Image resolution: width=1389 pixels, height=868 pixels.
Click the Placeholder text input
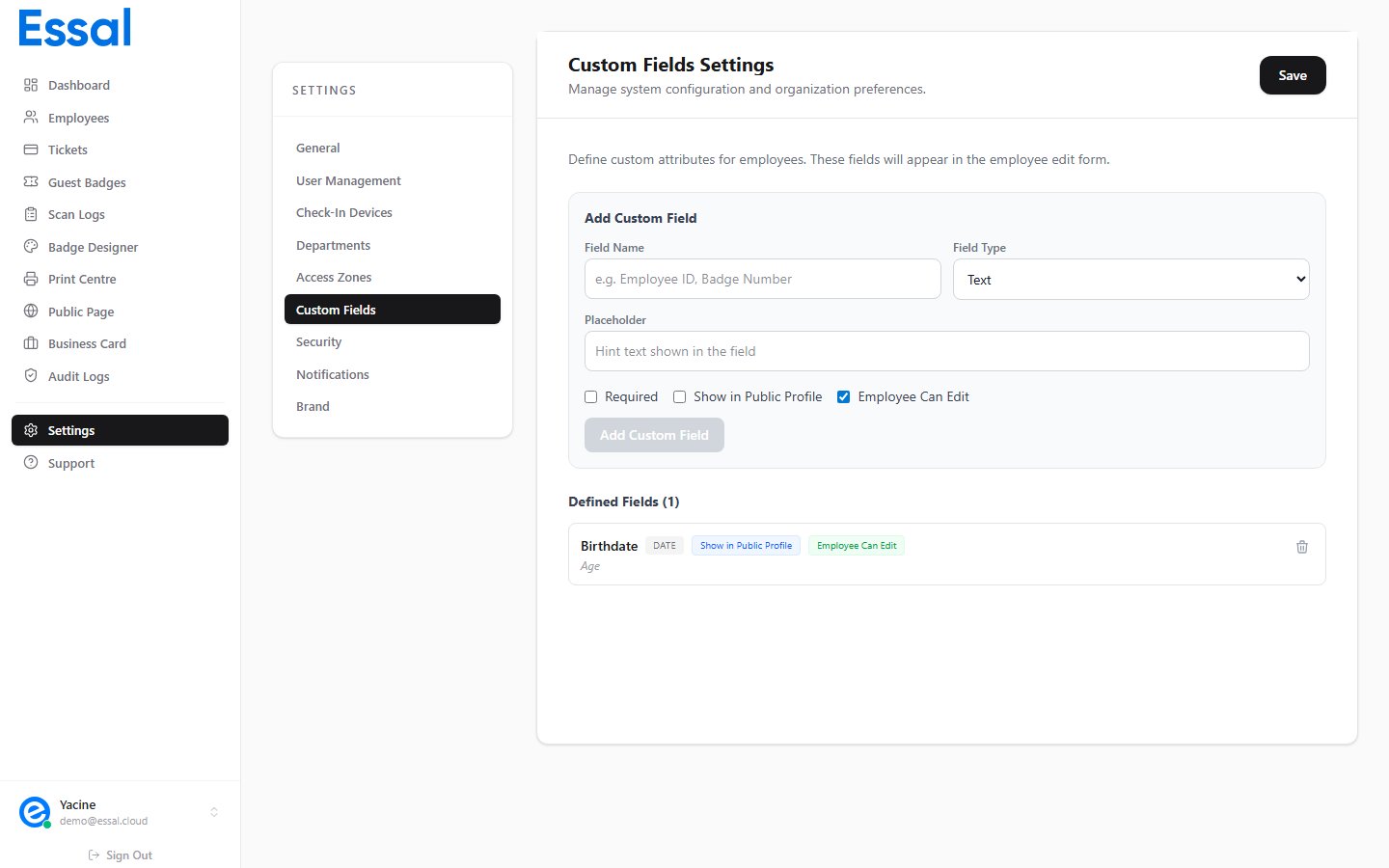(x=947, y=351)
